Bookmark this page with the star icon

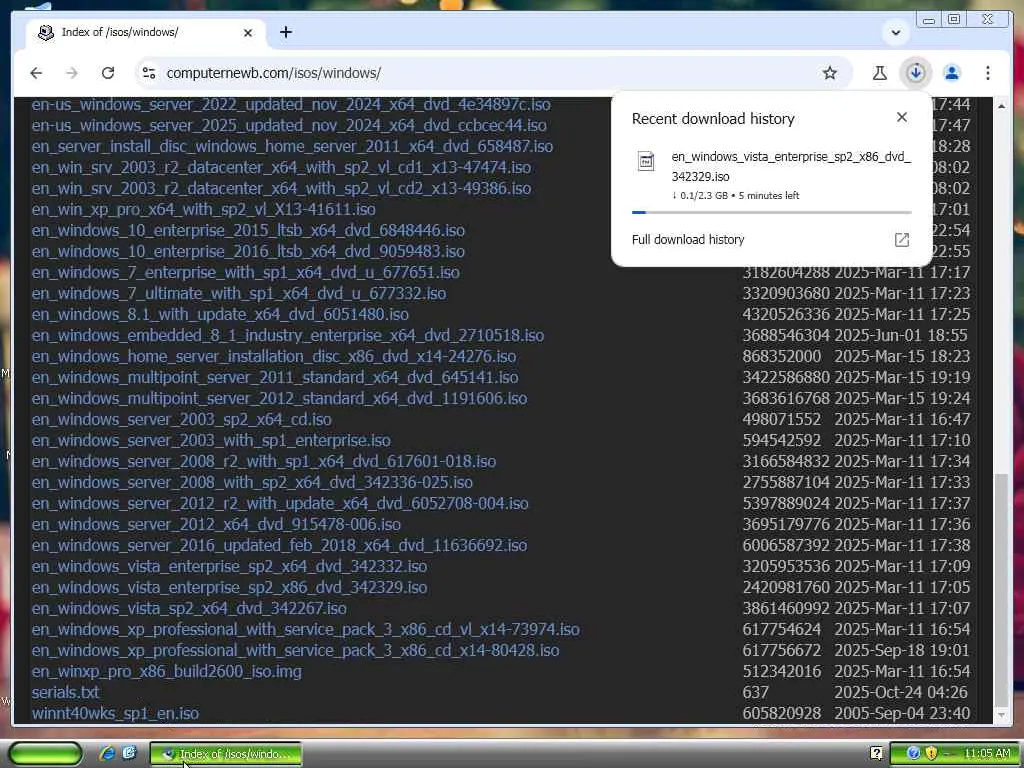pyautogui.click(x=829, y=73)
